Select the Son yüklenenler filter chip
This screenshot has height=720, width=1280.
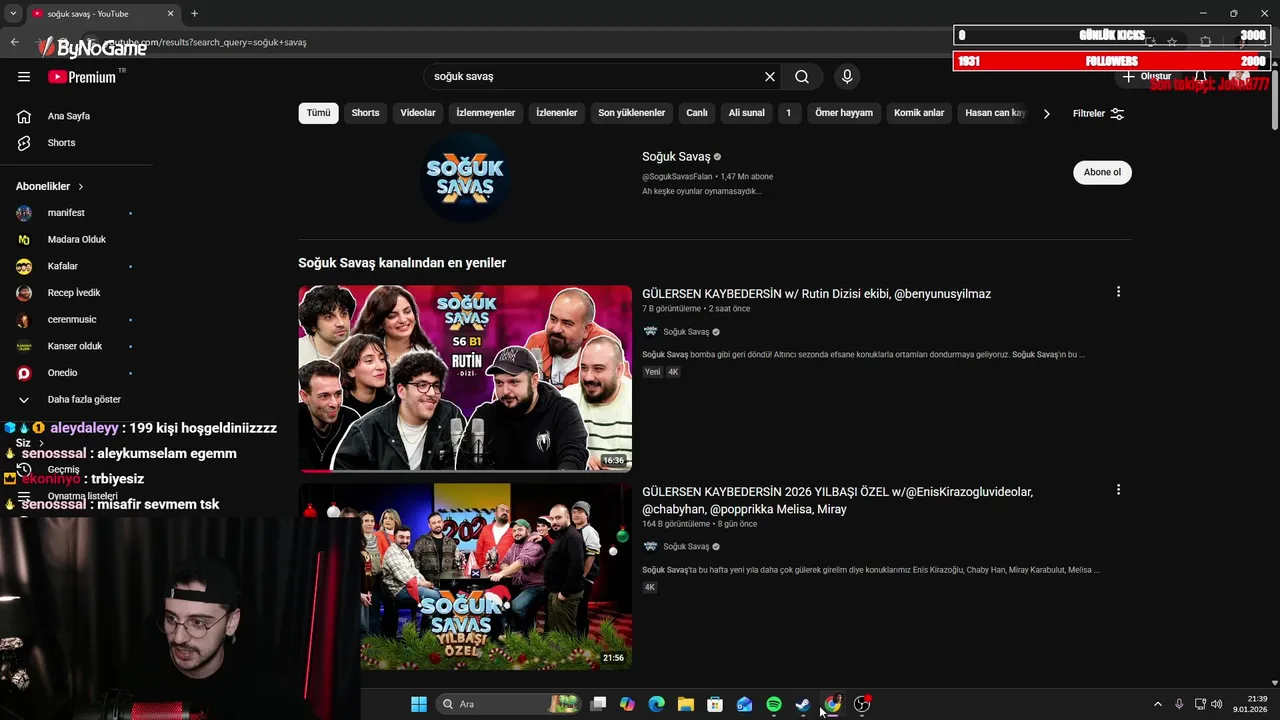[x=632, y=113]
